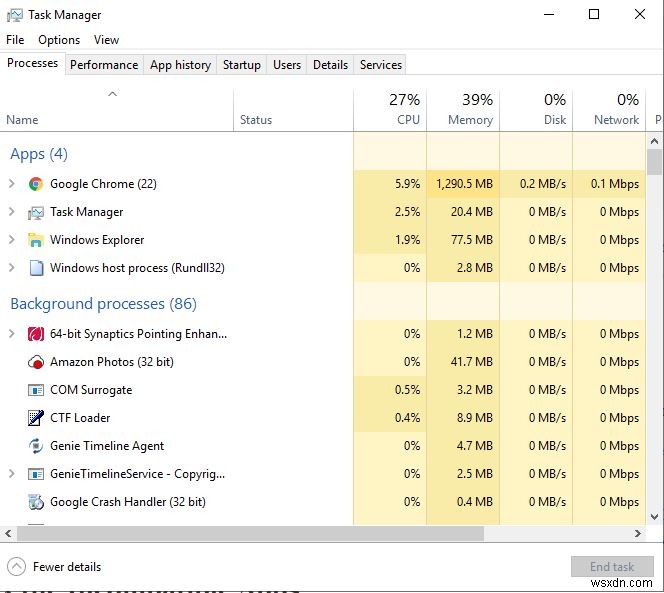Click the End task button
The width and height of the screenshot is (664, 593).
click(x=612, y=567)
